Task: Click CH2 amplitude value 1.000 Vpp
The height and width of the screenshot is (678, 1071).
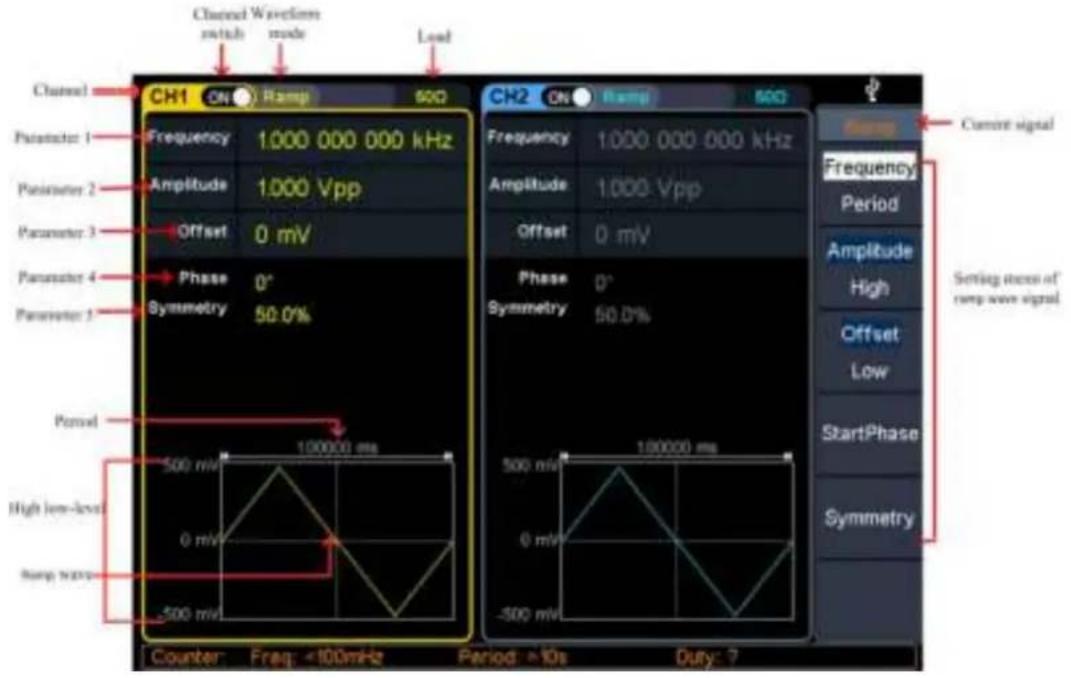Action: click(648, 188)
